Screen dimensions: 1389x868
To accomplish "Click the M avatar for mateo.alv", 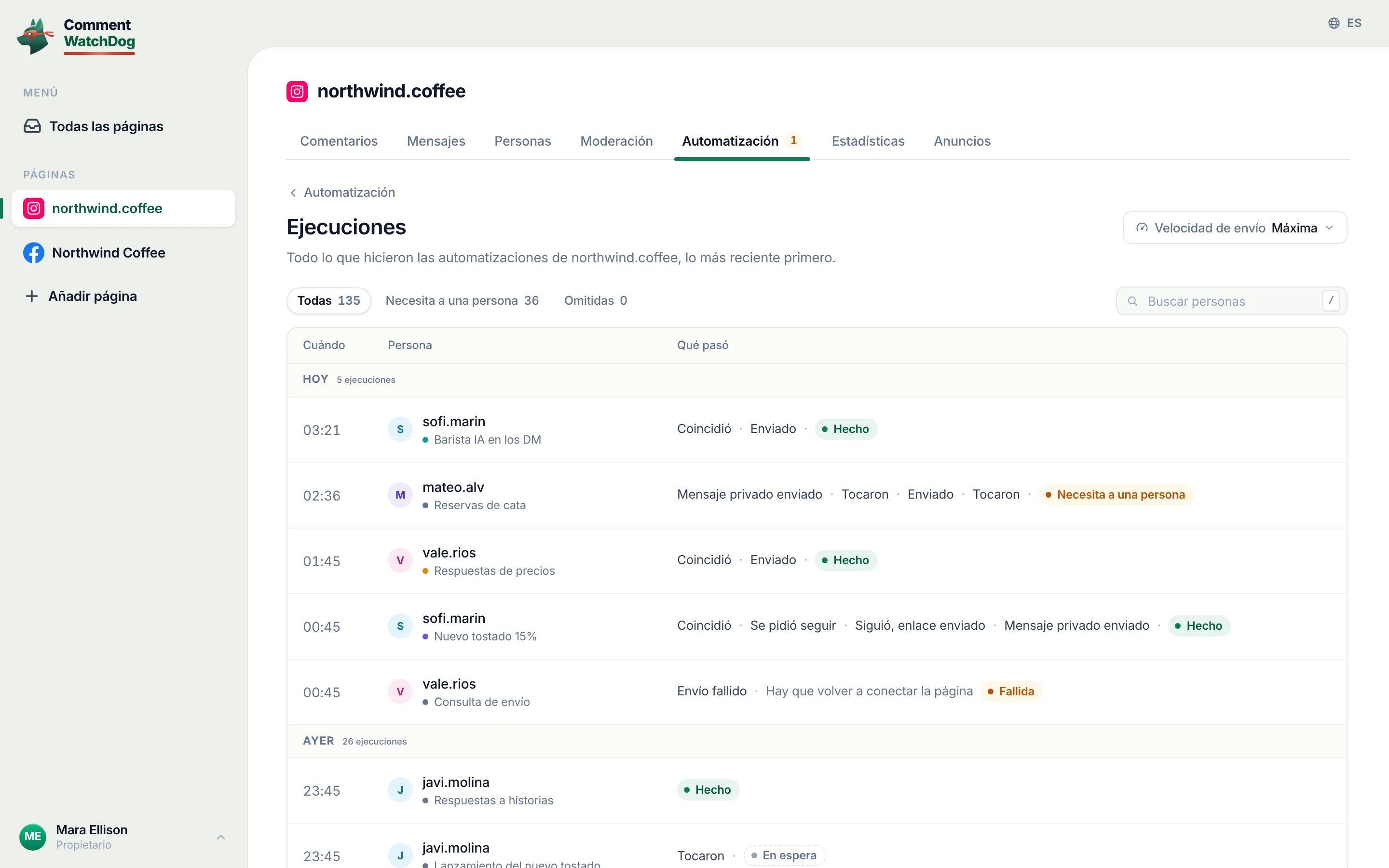I will pos(400,495).
